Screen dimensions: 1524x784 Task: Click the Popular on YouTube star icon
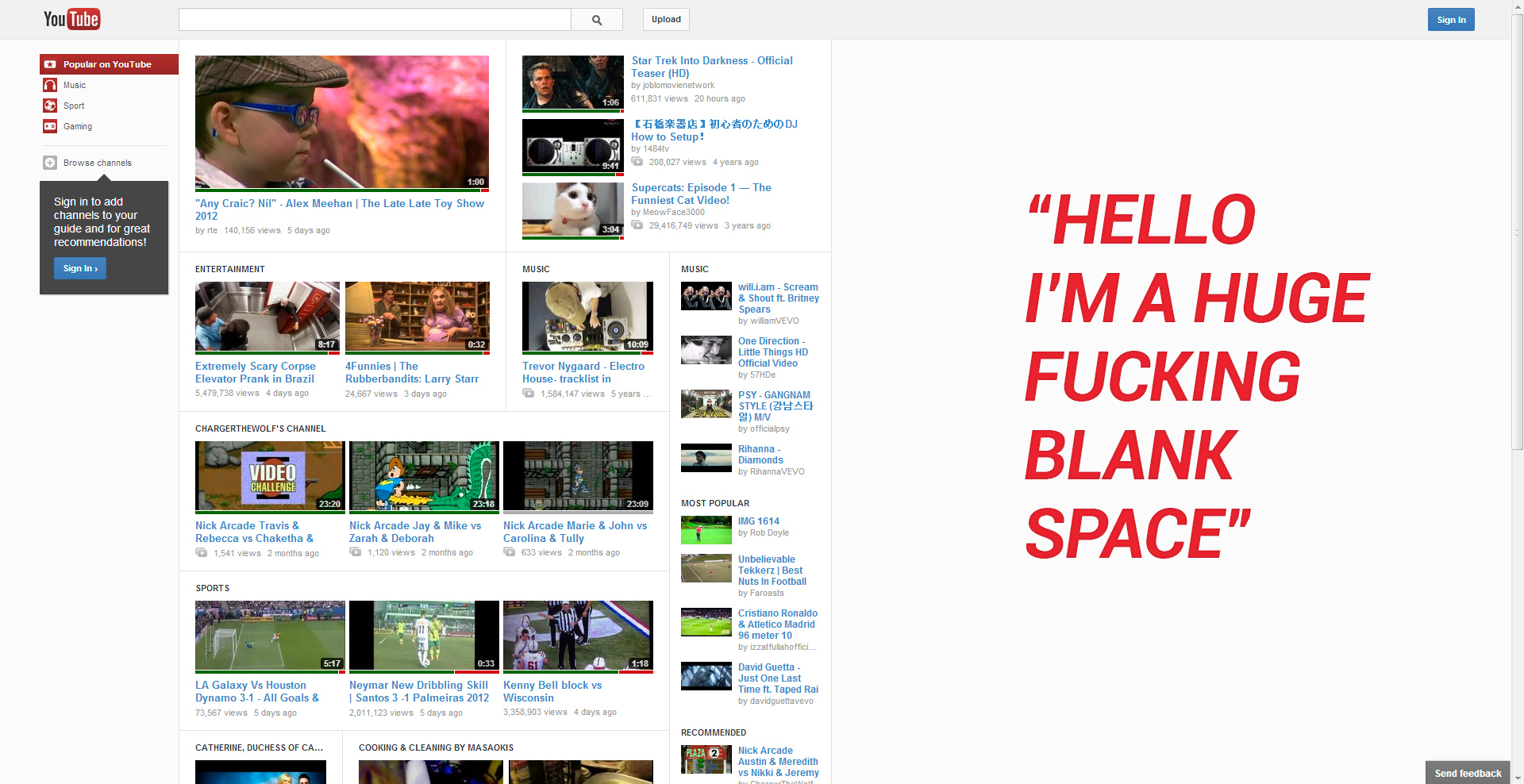click(50, 64)
